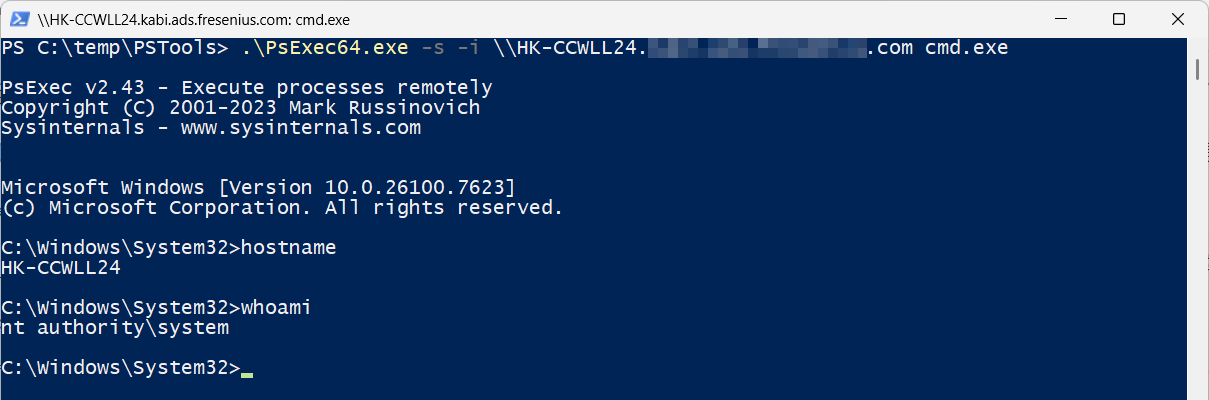Click the typed hostname command
This screenshot has width=1209, height=400.
[288, 248]
